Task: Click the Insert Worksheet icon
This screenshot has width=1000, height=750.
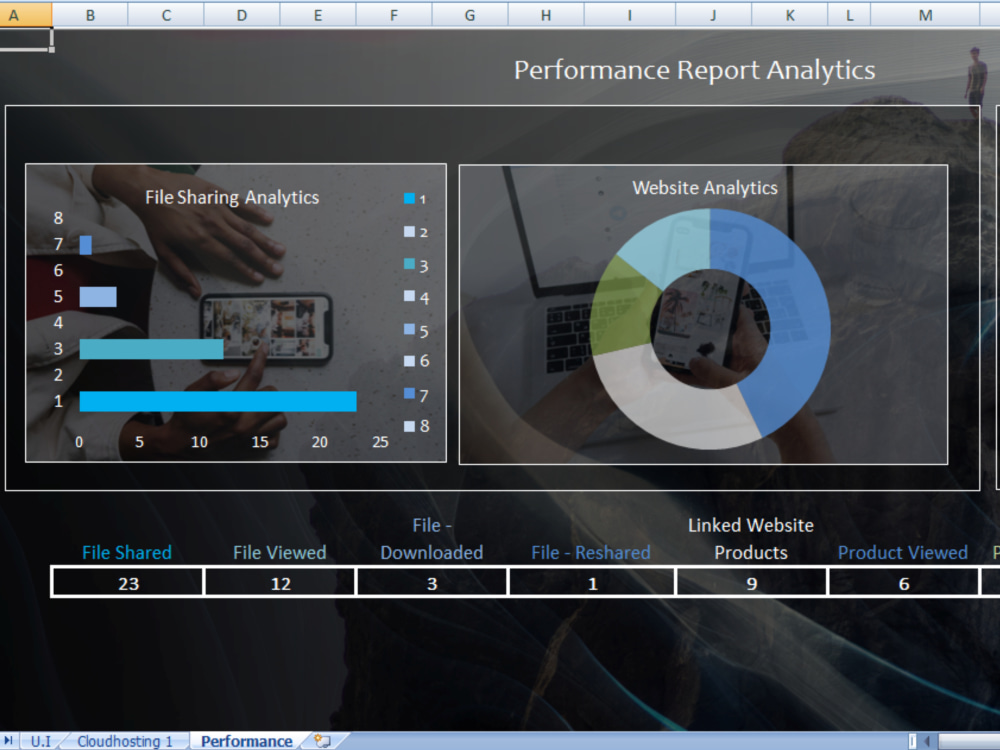Action: point(320,741)
